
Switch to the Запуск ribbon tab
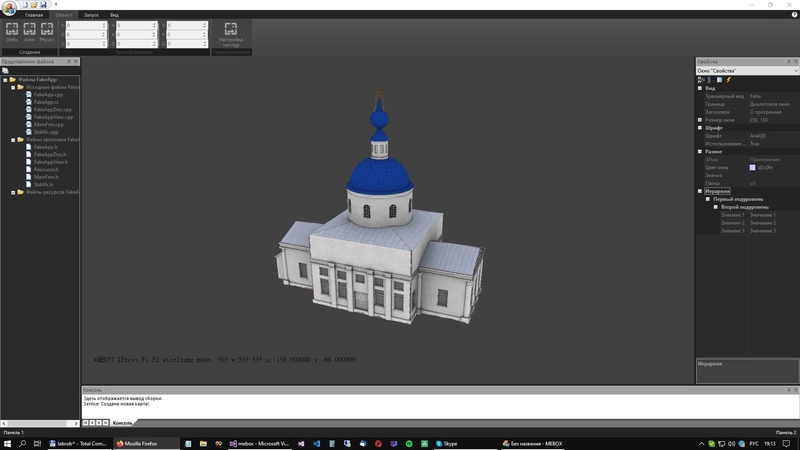click(x=91, y=15)
